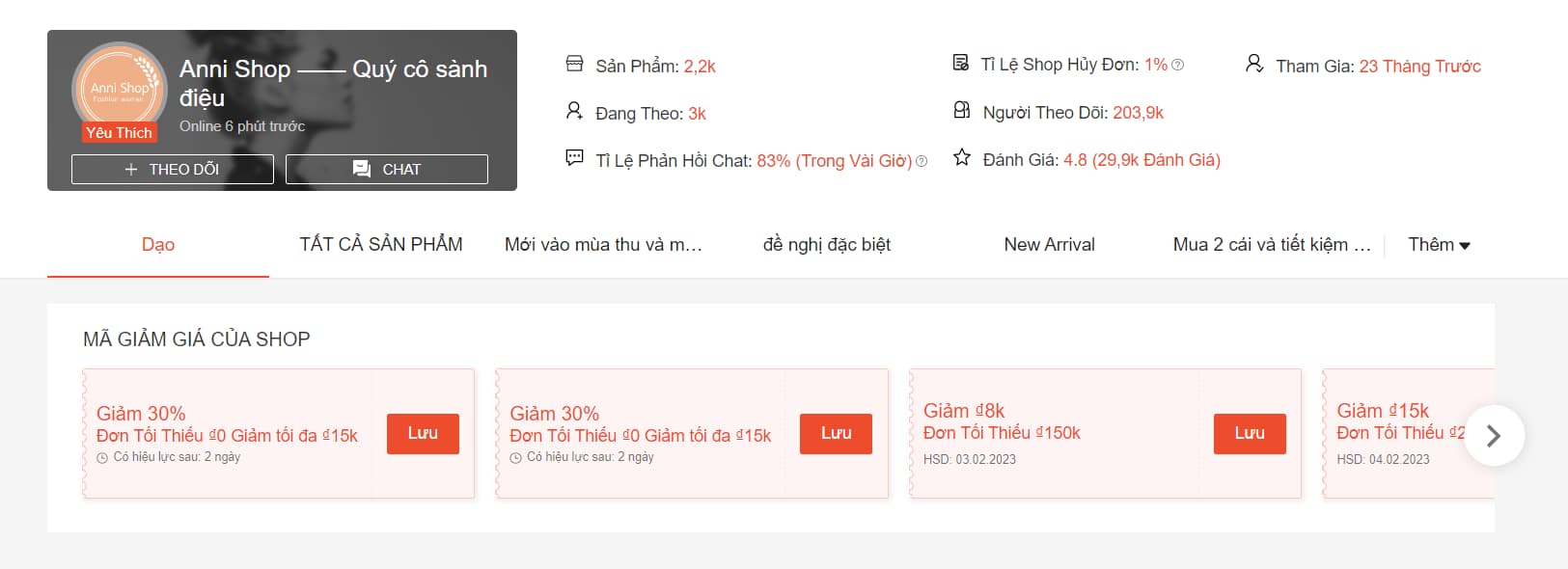The width and height of the screenshot is (1568, 569).
Task: Click the products store icon
Action: pyautogui.click(x=574, y=64)
